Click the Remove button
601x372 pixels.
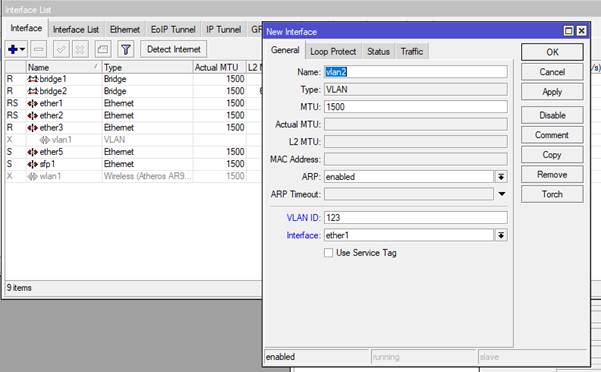552,175
